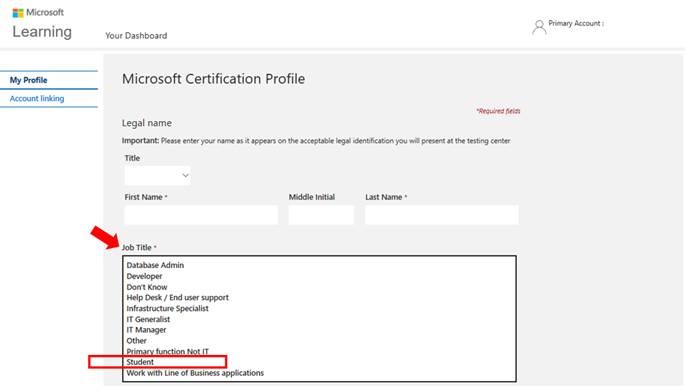The width and height of the screenshot is (685, 391).
Task: Select Other as job title
Action: click(136, 341)
